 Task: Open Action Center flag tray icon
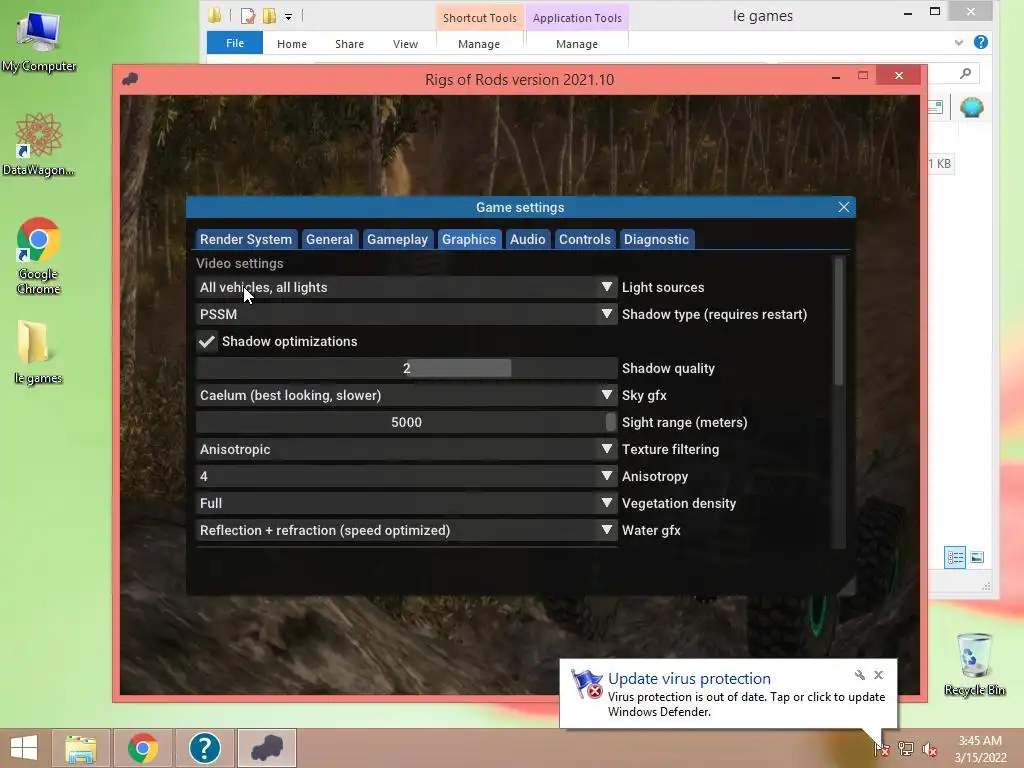point(882,748)
